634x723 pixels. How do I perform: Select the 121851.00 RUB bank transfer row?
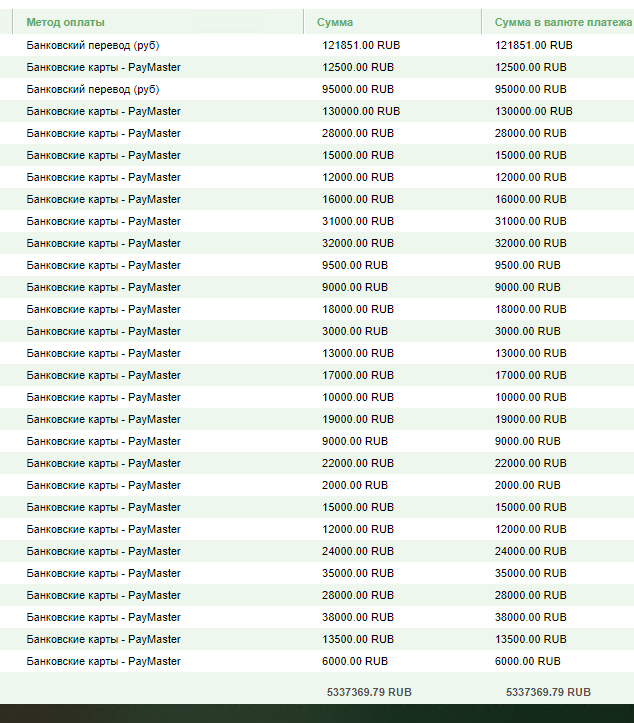tap(317, 45)
